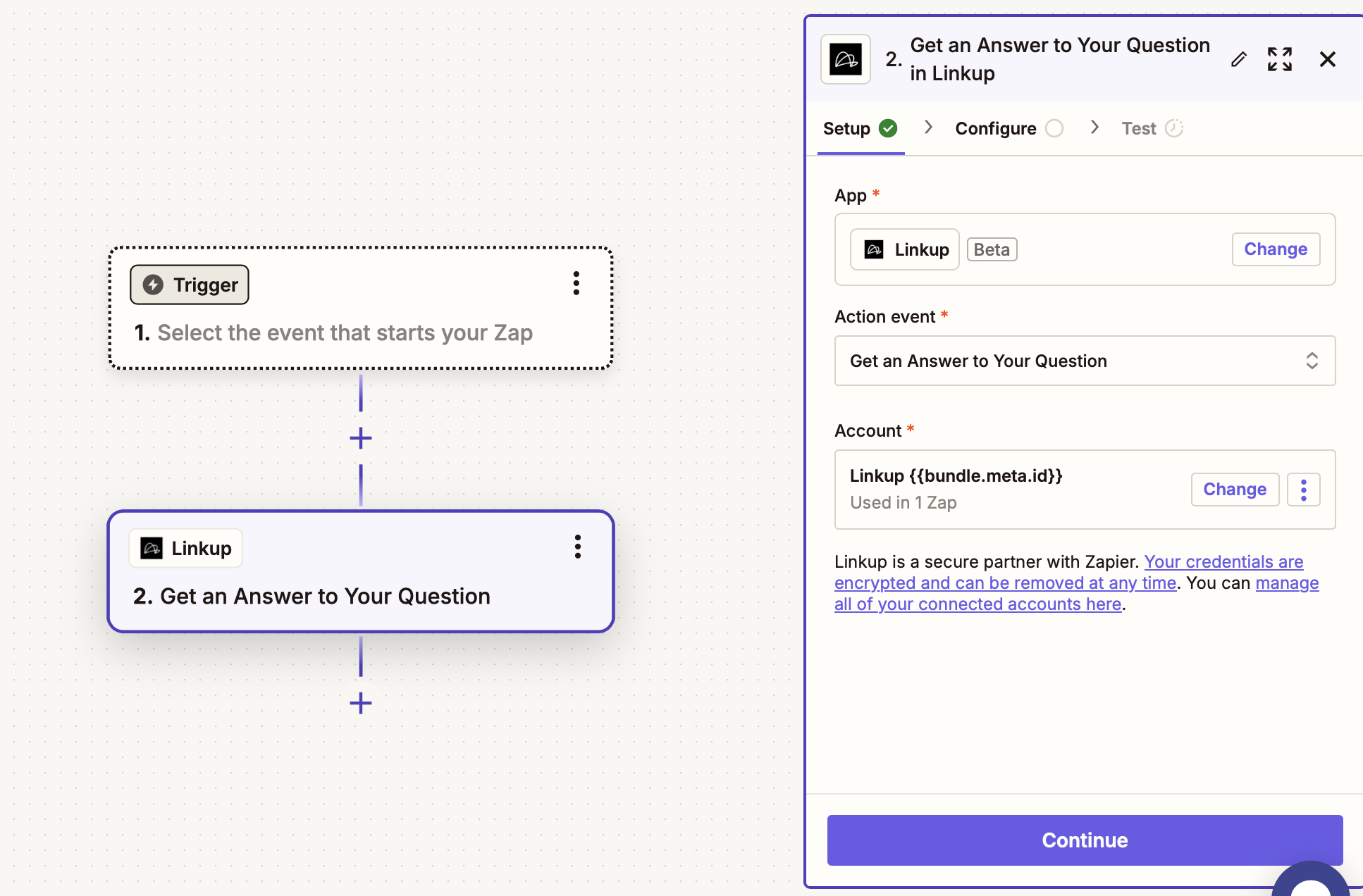The image size is (1363, 896).
Task: Change the connected Linkup account
Action: [1234, 490]
